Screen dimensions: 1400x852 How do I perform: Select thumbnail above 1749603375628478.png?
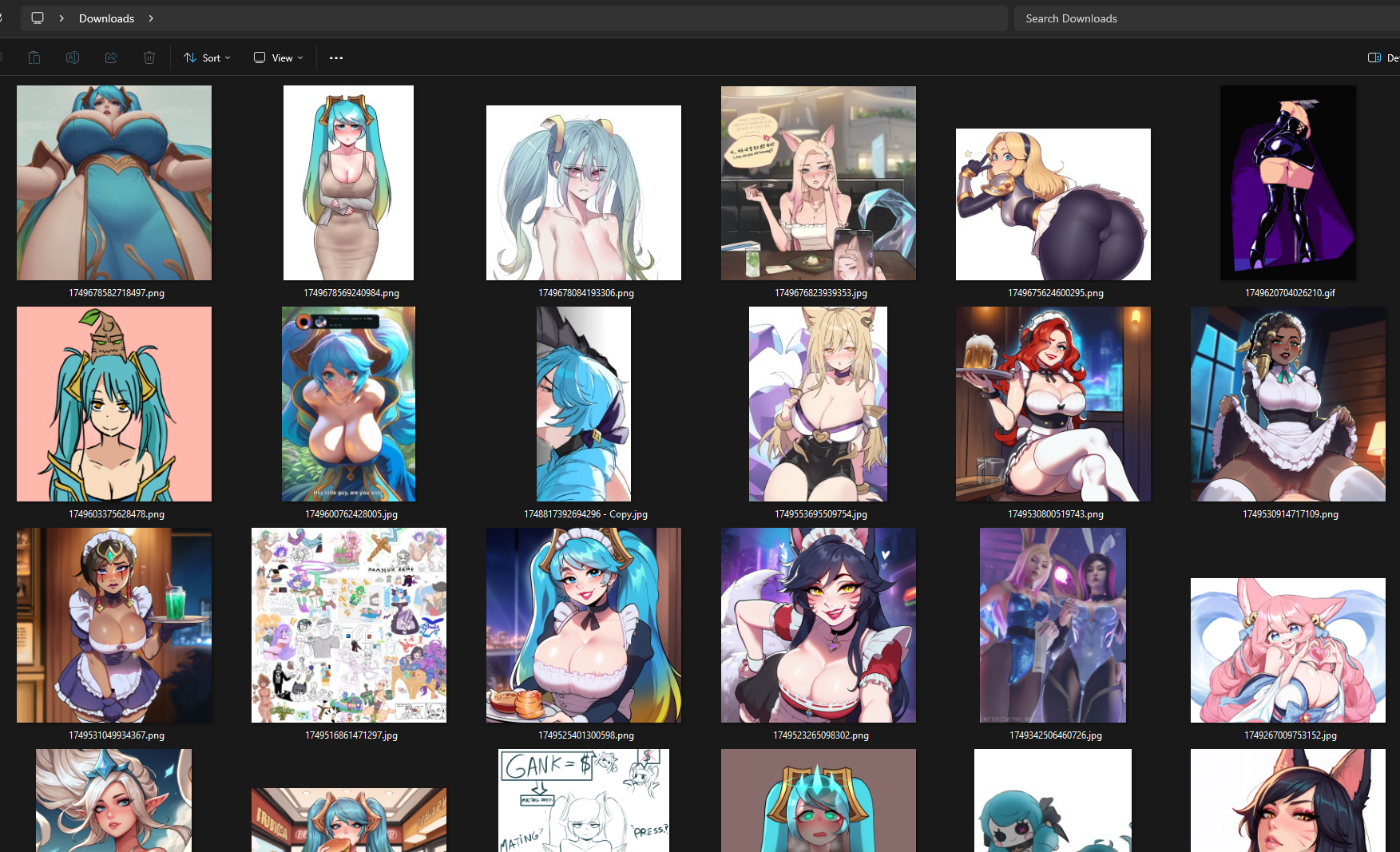tap(114, 404)
